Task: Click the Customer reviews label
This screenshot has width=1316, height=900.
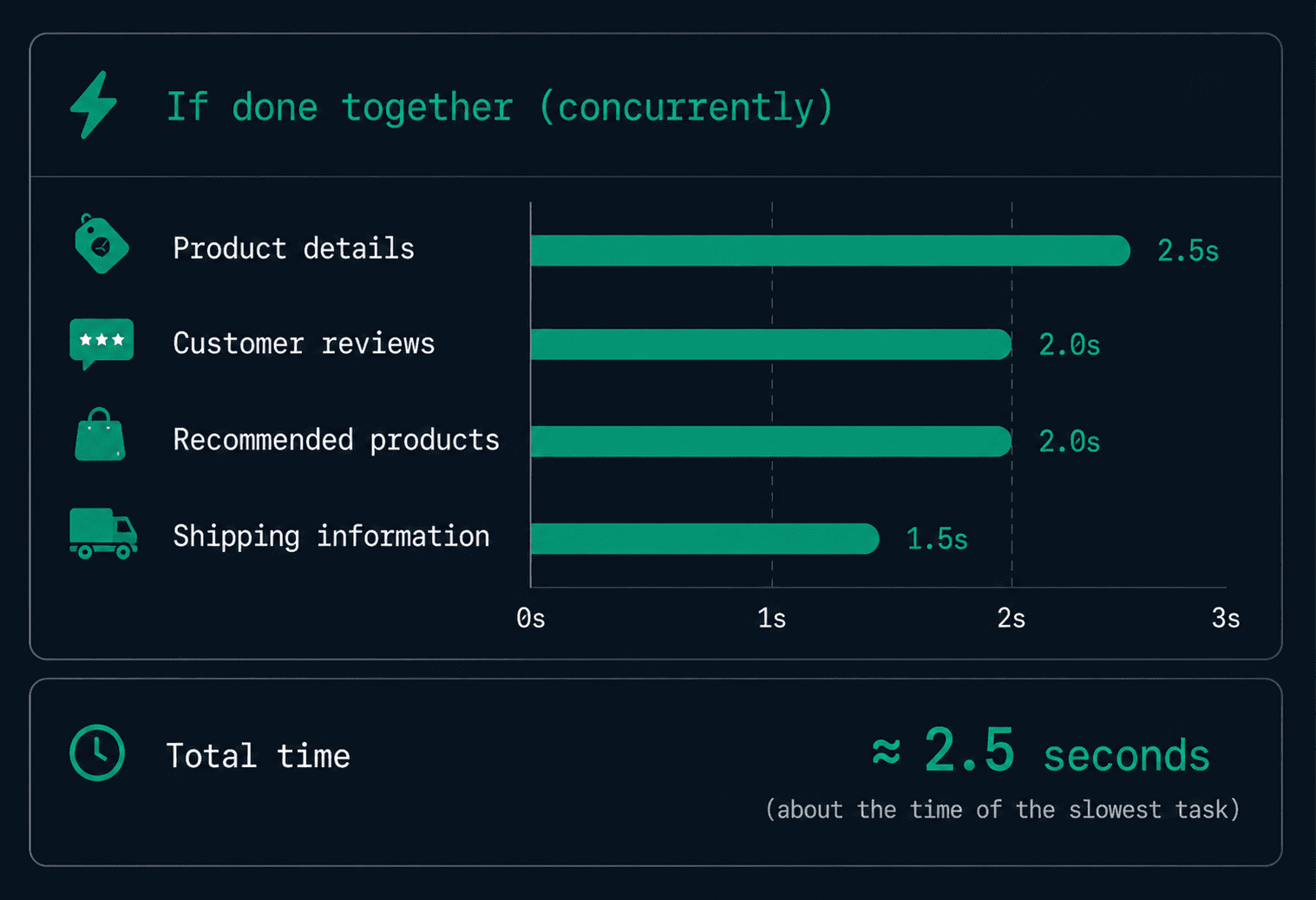Action: coord(304,344)
